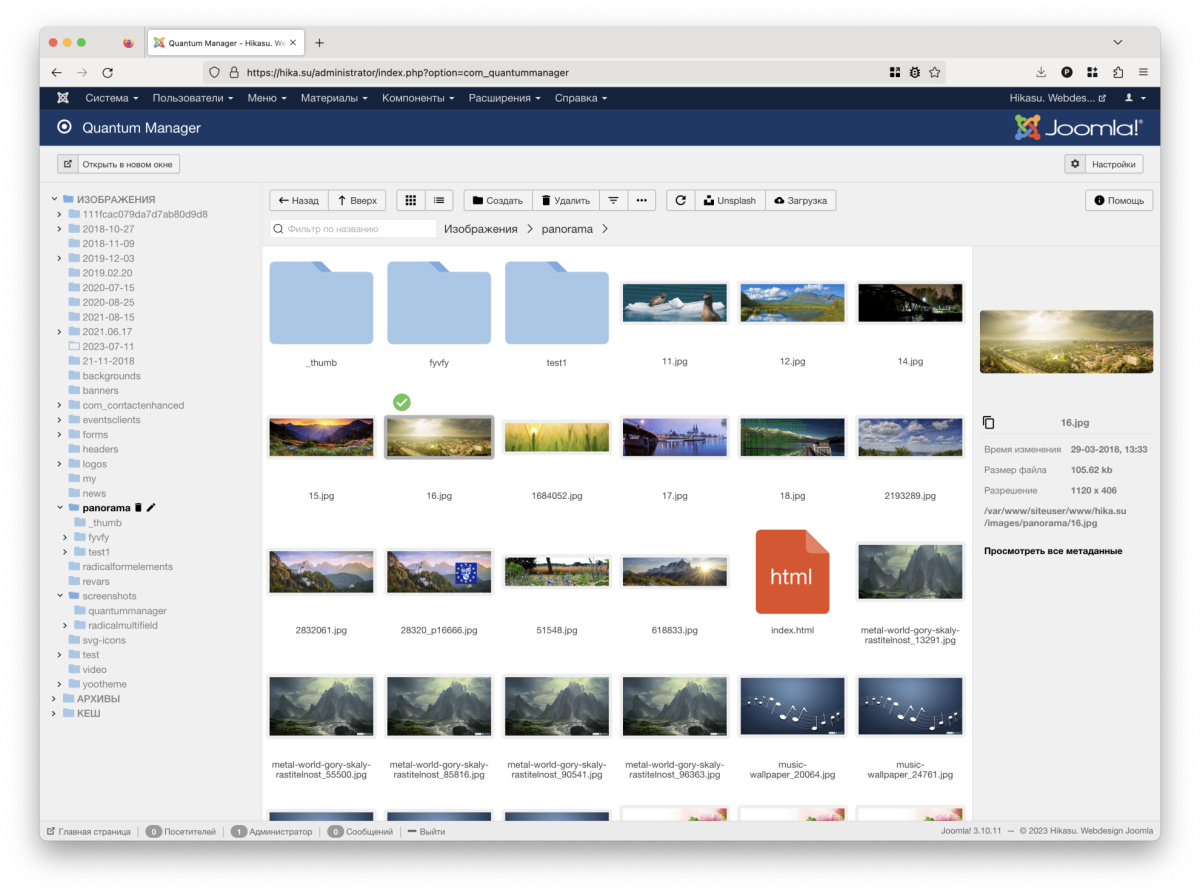Switch to grid view

pos(410,200)
